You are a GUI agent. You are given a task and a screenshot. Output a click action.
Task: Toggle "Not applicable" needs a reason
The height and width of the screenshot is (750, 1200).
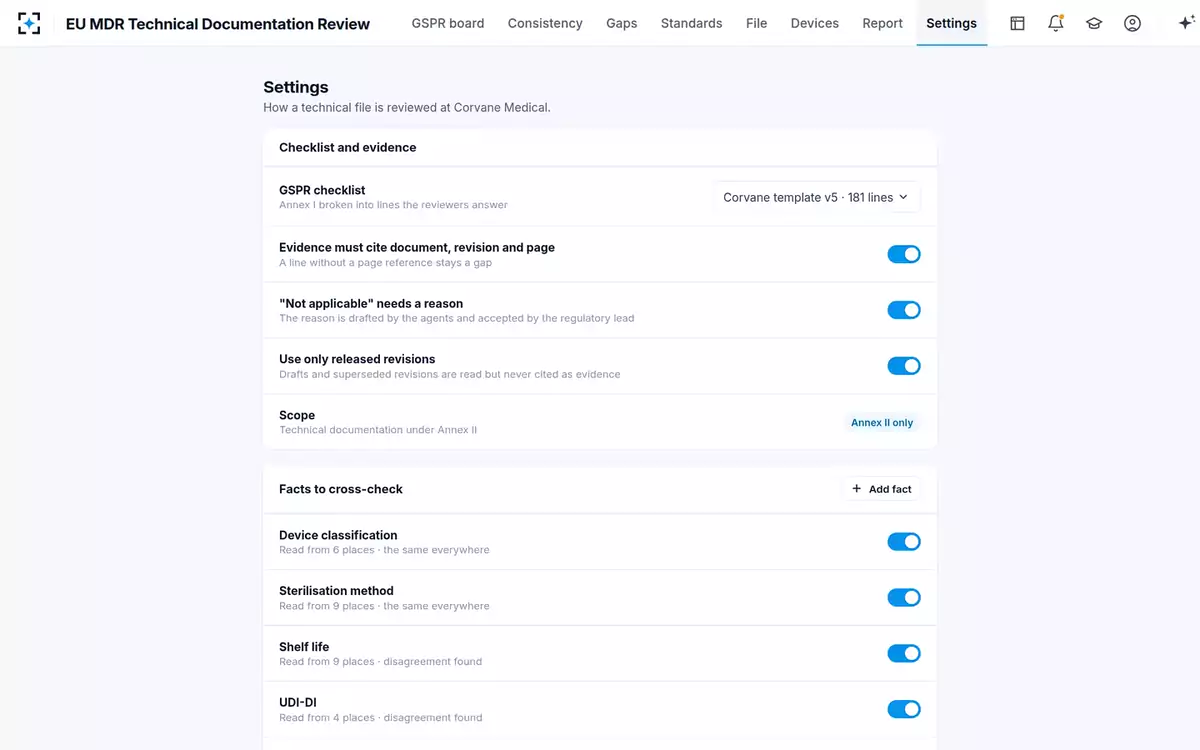[x=904, y=310]
